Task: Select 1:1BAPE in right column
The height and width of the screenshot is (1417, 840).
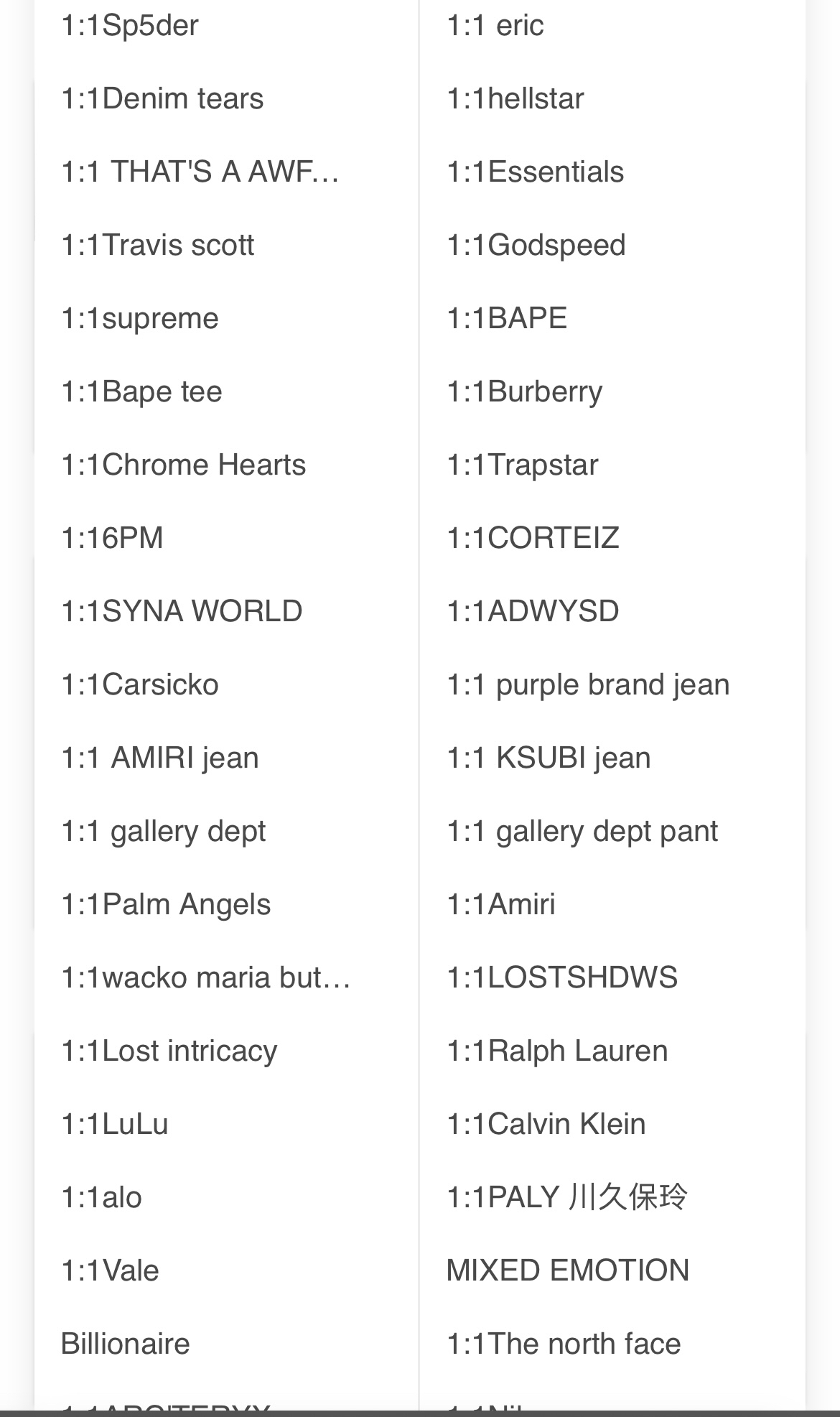Action: click(507, 319)
